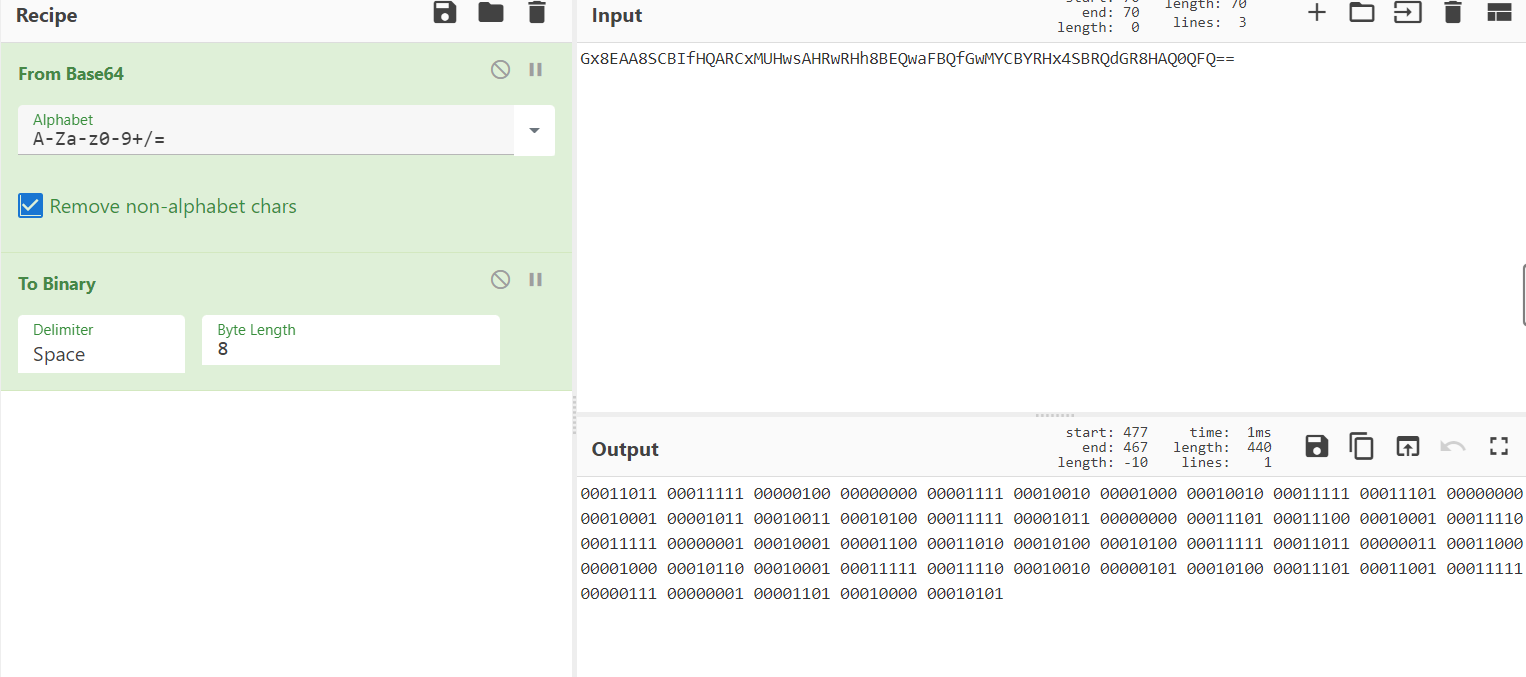1526x677 pixels.
Task: Copy the output to clipboard
Action: click(1361, 446)
